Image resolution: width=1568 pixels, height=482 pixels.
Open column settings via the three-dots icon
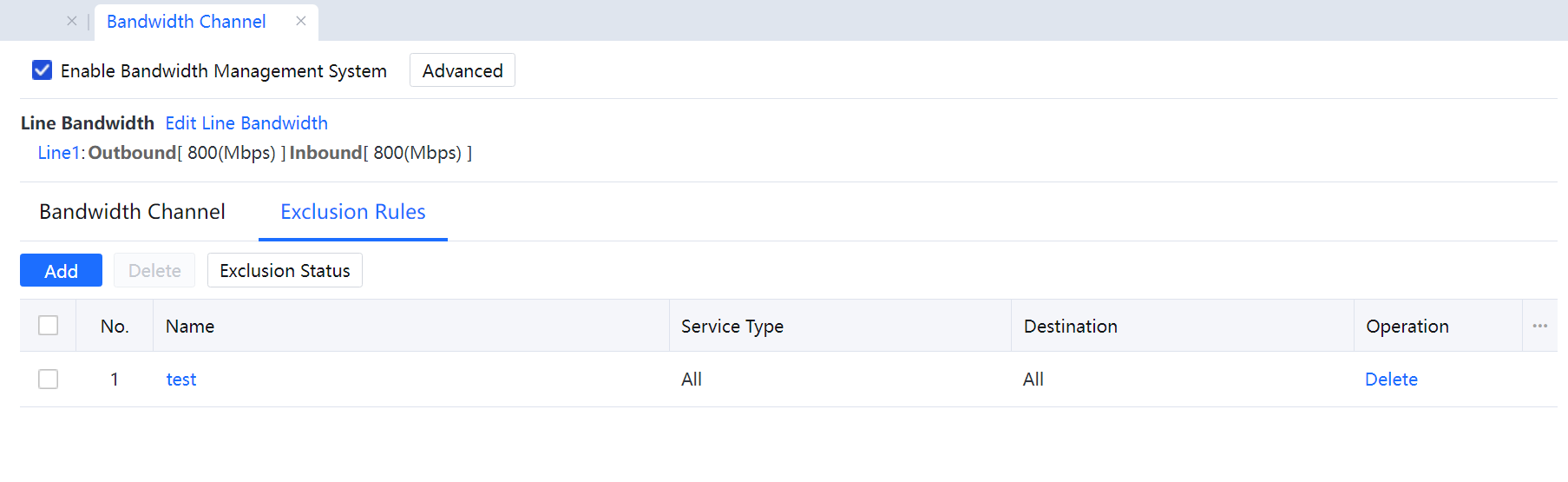[x=1539, y=326]
